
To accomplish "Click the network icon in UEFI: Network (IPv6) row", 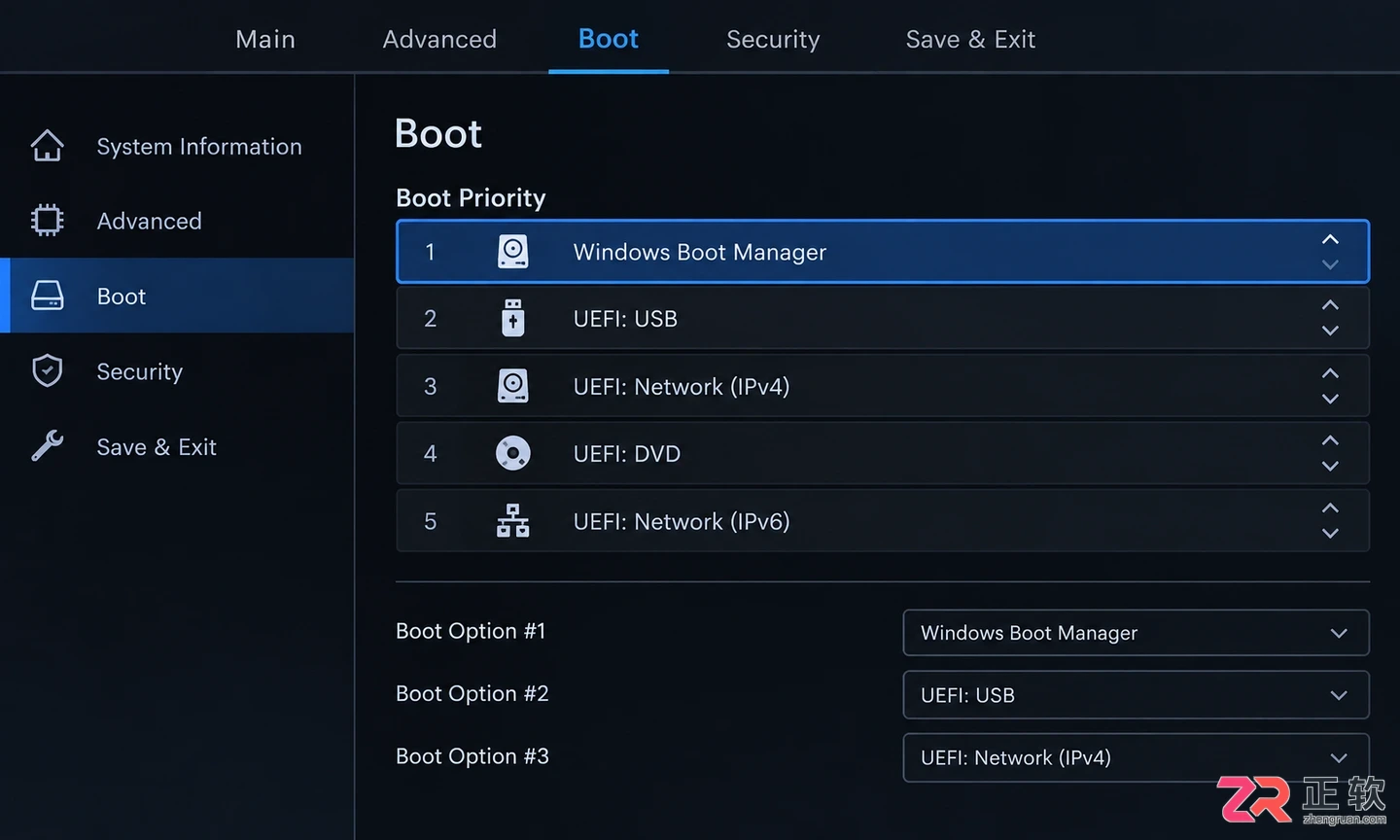I will tap(513, 521).
